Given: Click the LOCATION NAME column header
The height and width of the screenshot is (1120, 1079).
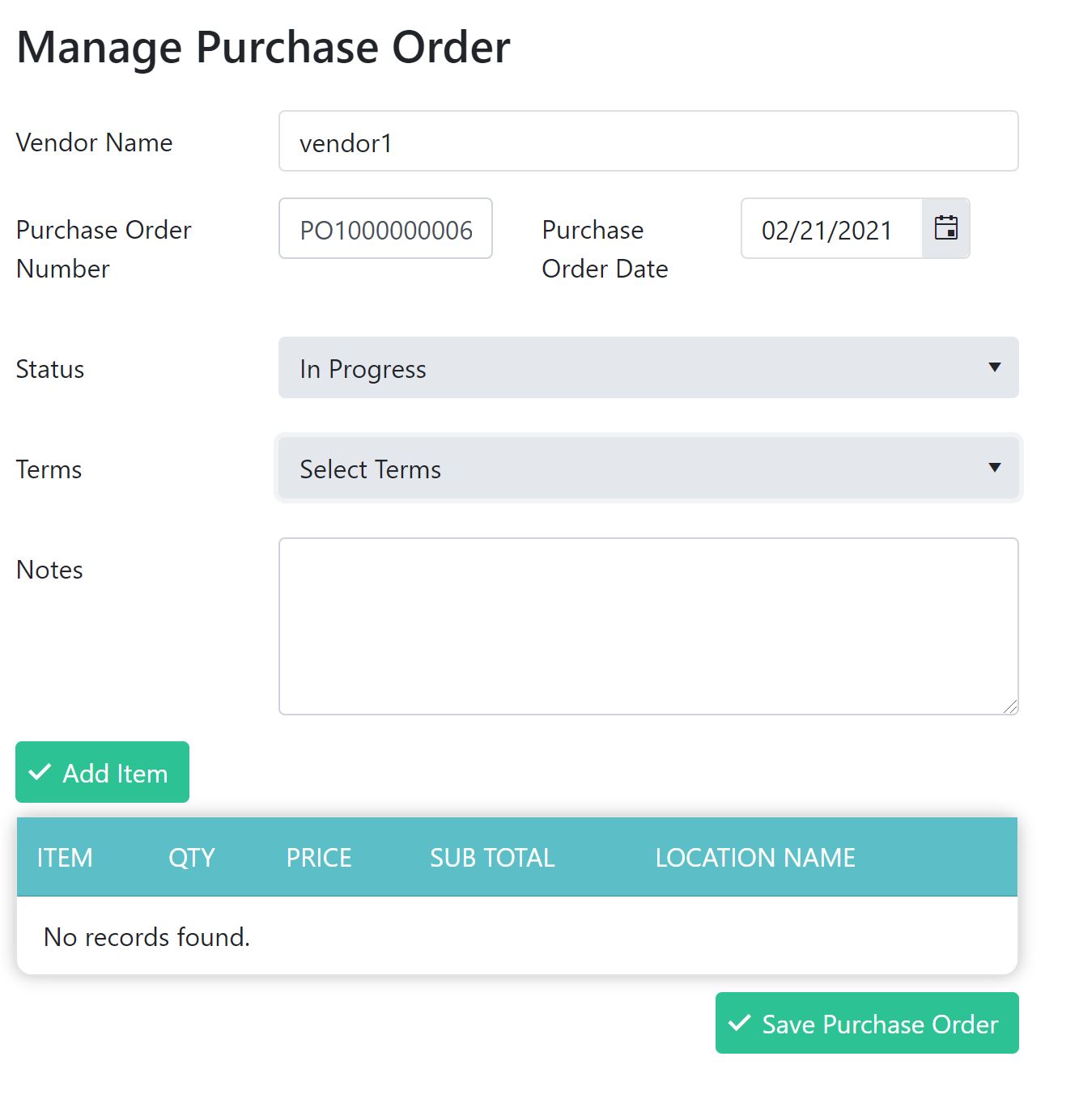Looking at the screenshot, I should click(755, 858).
